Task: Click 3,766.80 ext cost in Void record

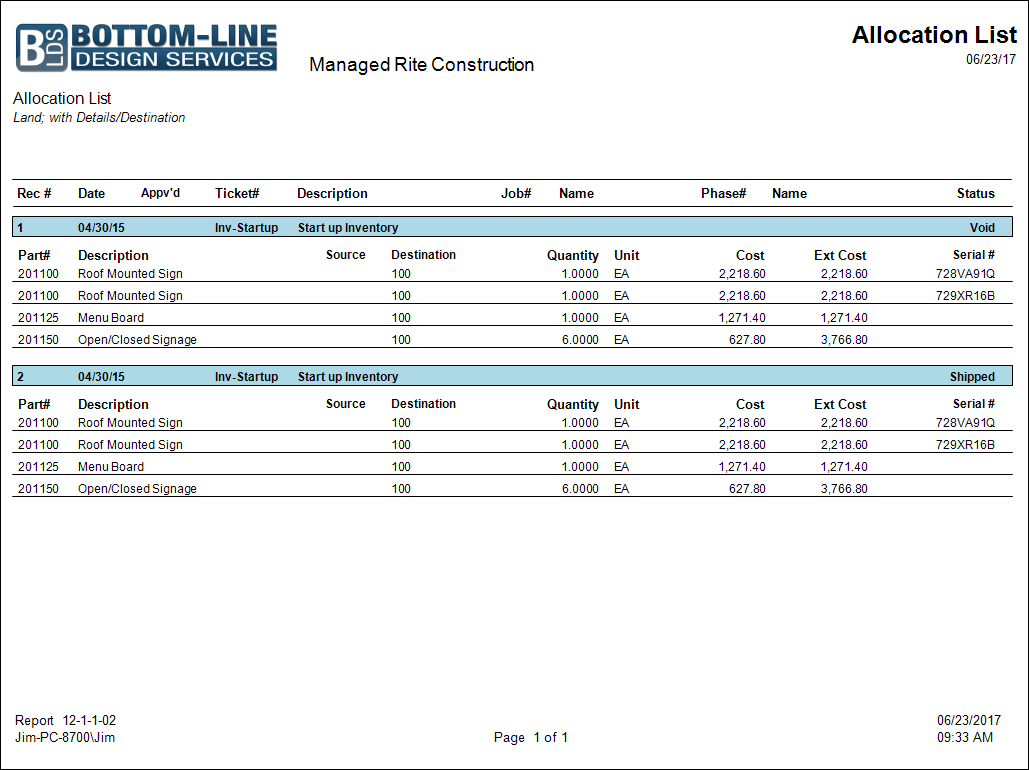Action: point(844,340)
